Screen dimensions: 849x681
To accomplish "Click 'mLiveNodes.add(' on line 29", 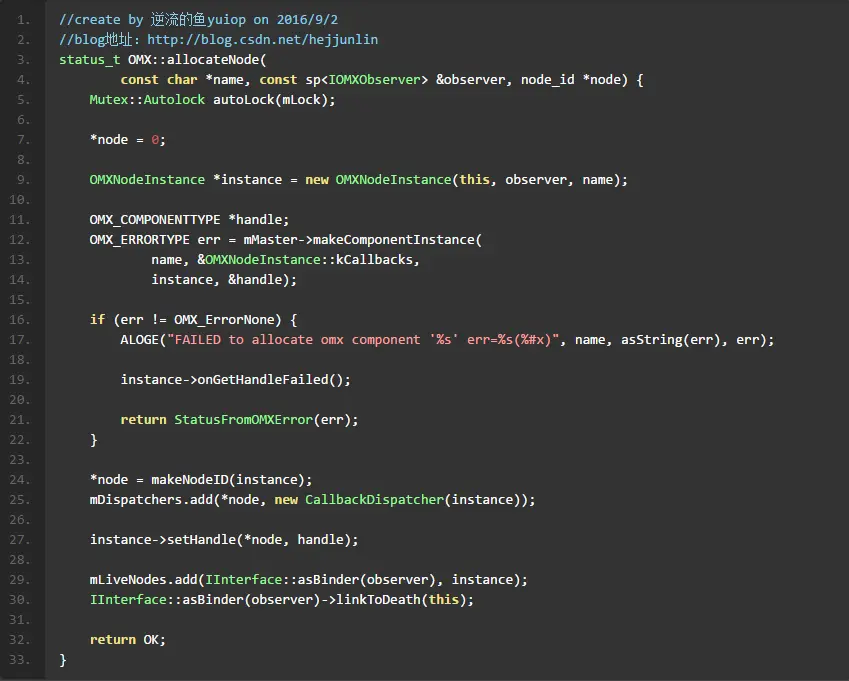I will pos(147,580).
